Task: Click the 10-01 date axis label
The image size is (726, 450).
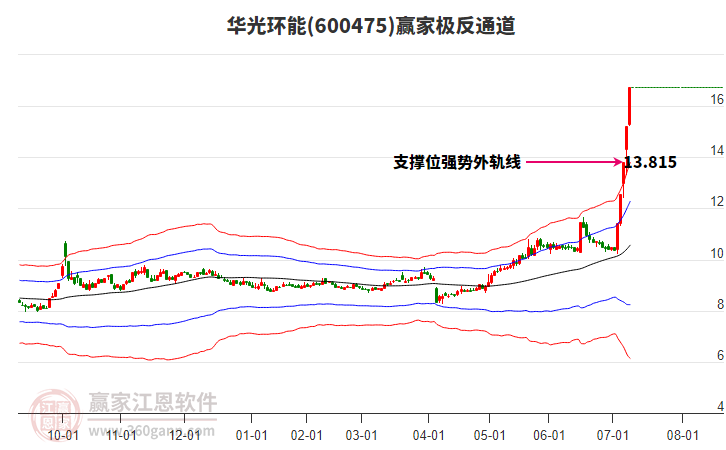Action: pyautogui.click(x=63, y=436)
